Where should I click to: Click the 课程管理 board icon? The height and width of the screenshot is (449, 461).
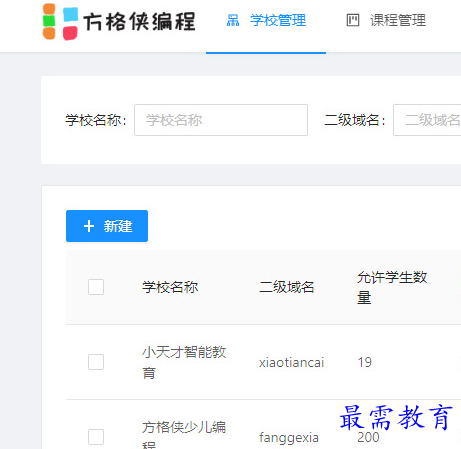click(x=353, y=20)
